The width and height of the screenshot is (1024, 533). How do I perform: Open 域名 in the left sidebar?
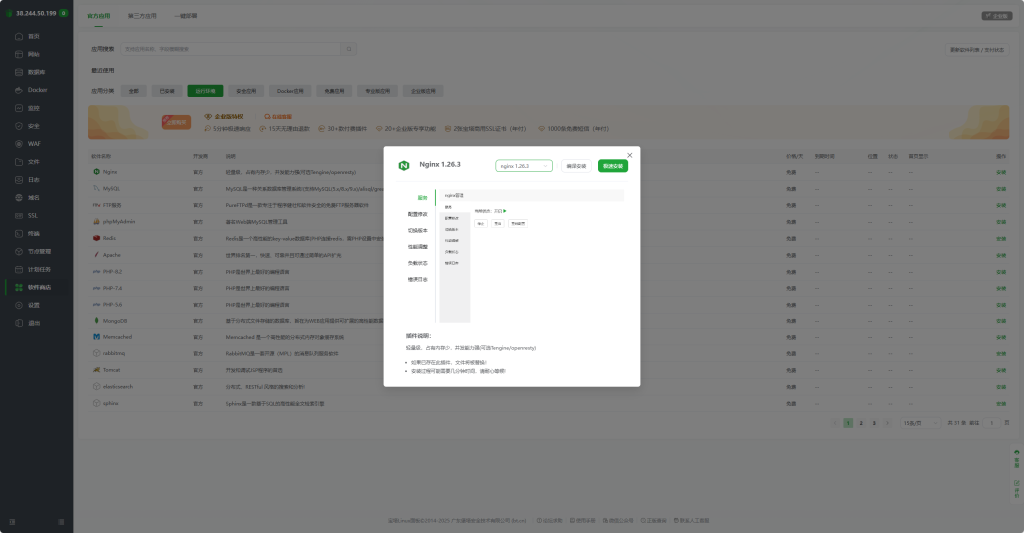33,198
